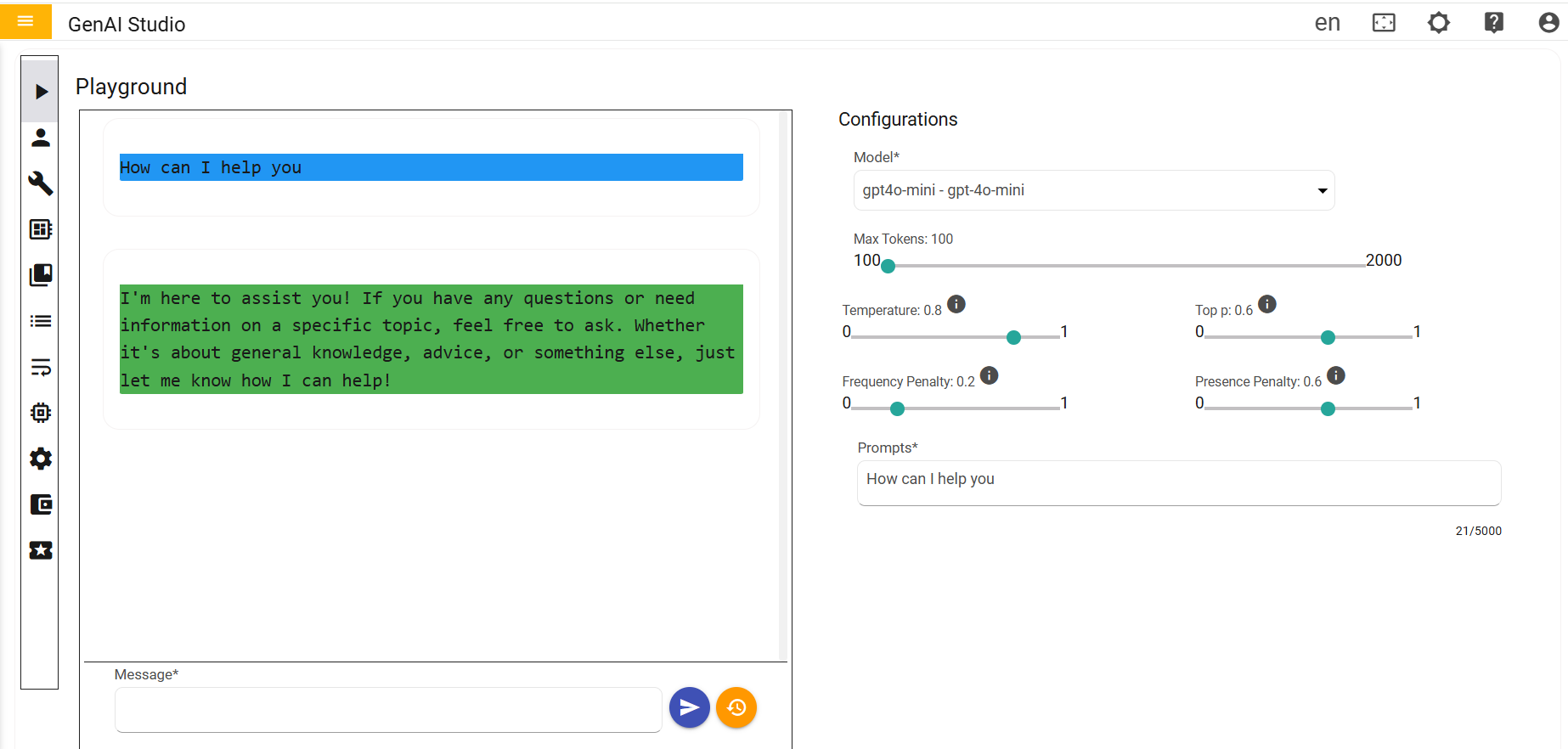This screenshot has width=1568, height=749.
Task: Open the wrench tools icon in sidebar
Action: (x=40, y=183)
